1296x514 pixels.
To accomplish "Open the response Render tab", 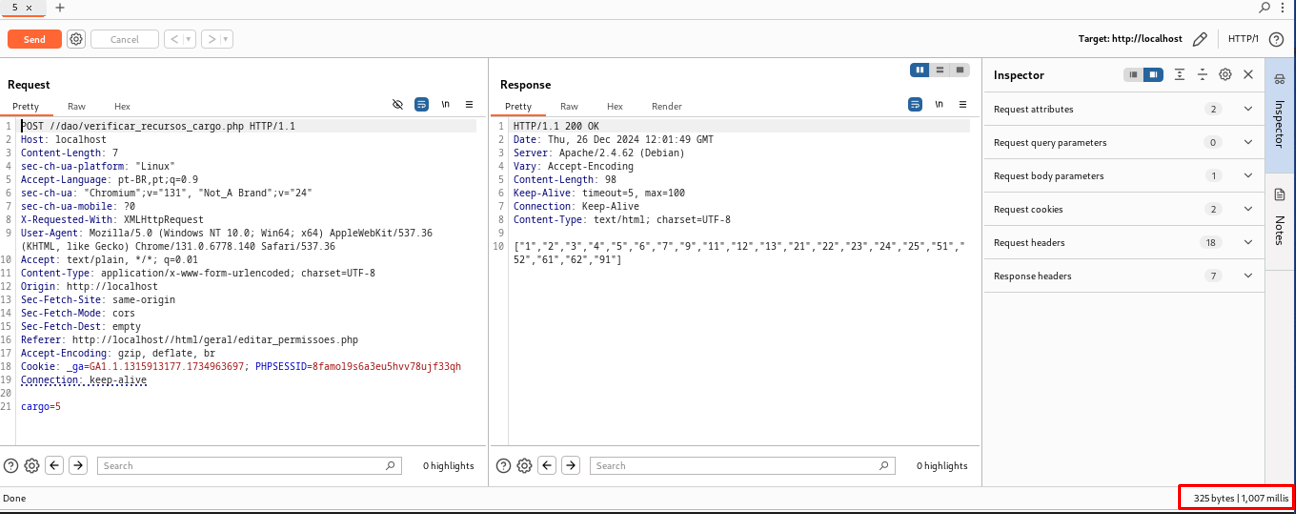I will pos(667,106).
